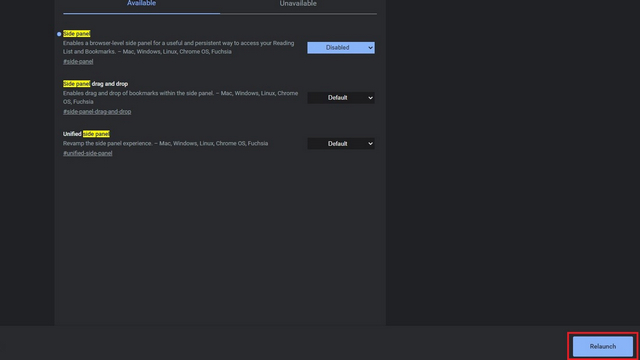640x360 pixels.
Task: Open the Side panel drag and drop dropdown
Action: pyautogui.click(x=341, y=98)
